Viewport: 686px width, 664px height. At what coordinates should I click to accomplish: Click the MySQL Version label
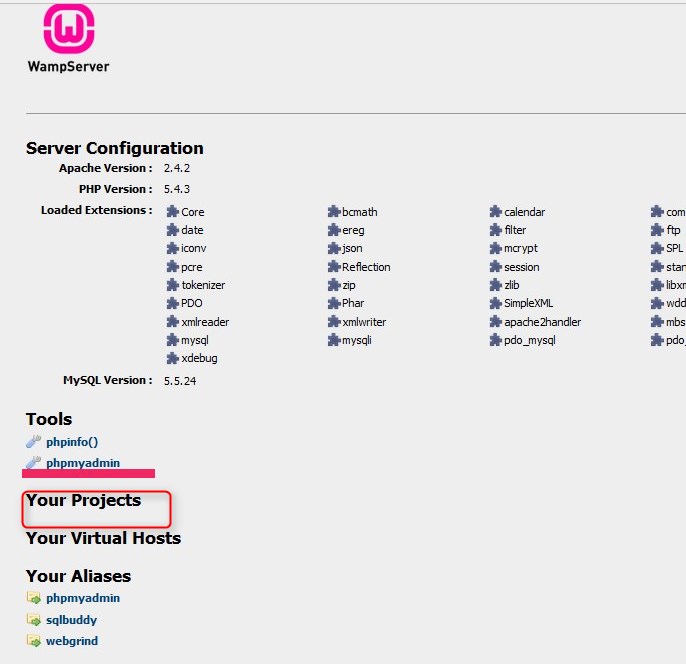(x=108, y=380)
